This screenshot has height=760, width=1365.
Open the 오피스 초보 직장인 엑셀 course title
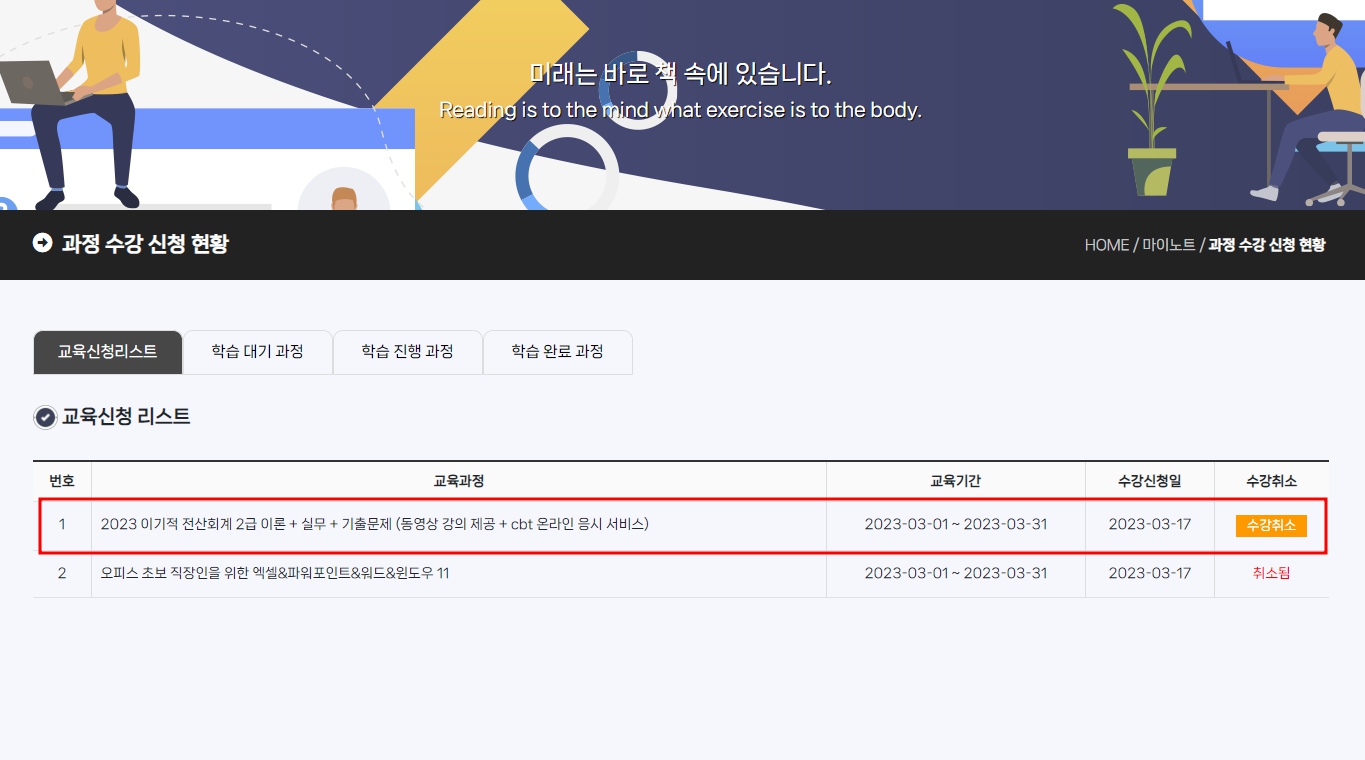coord(275,574)
